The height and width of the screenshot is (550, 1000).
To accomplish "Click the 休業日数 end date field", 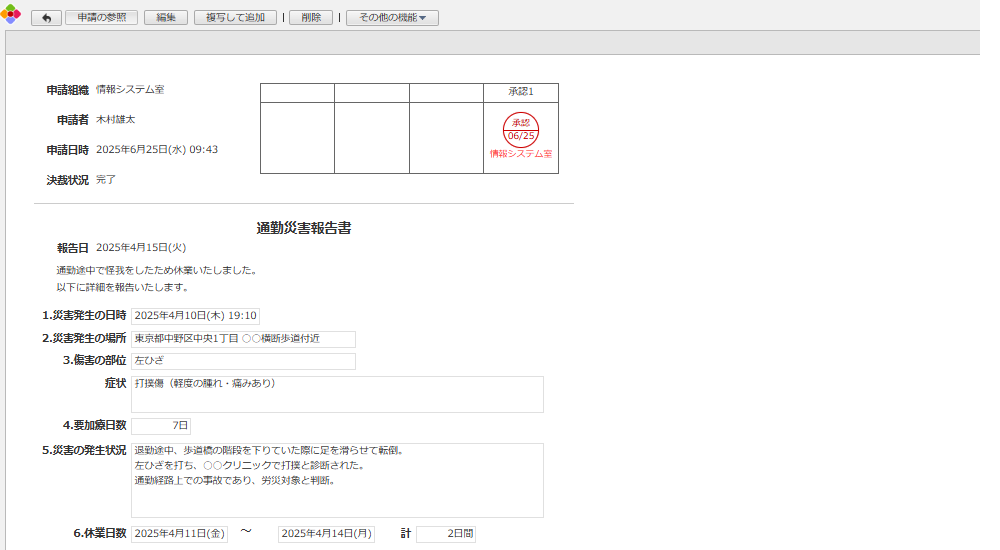I will pos(326,534).
